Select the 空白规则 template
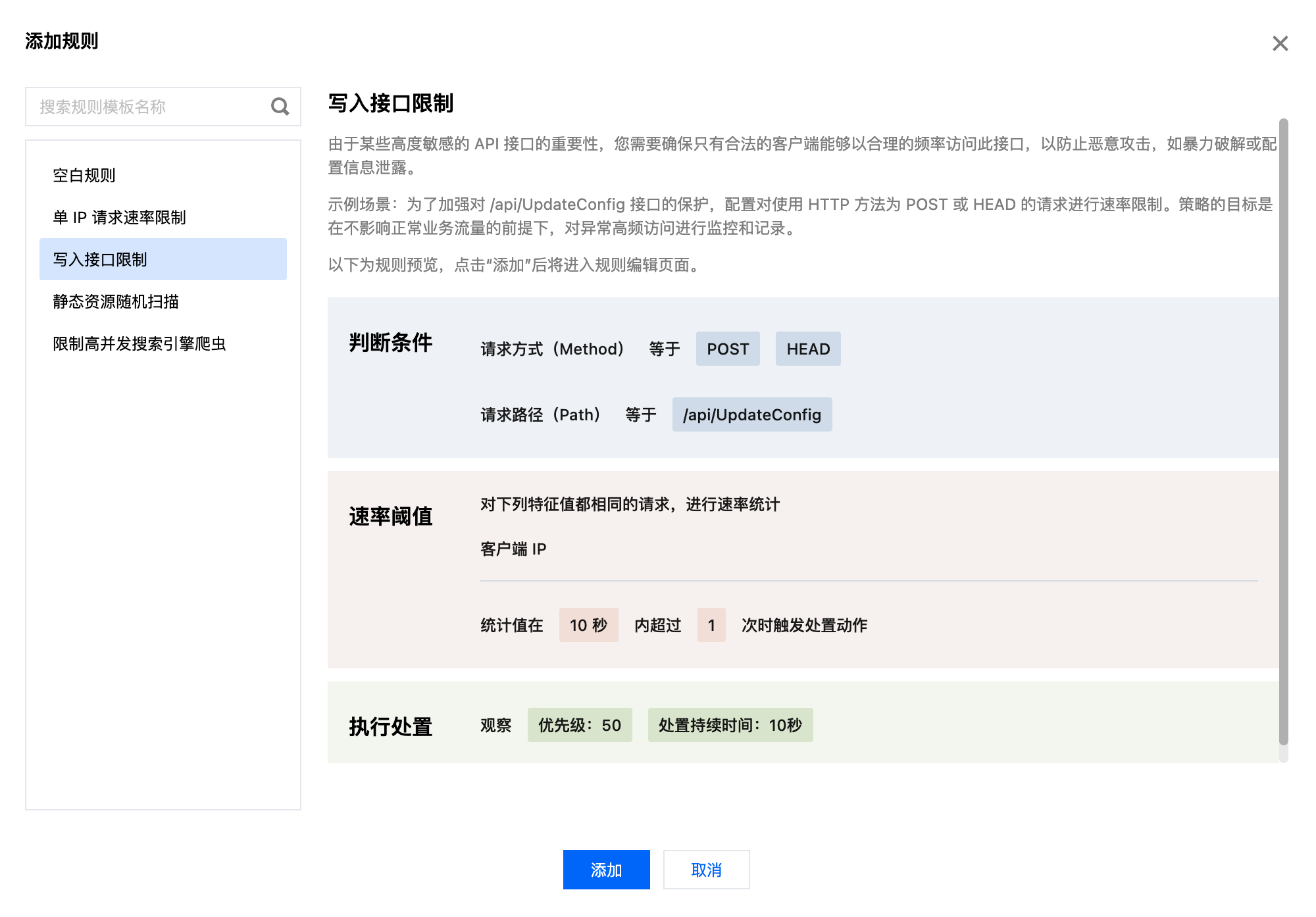 pos(84,176)
